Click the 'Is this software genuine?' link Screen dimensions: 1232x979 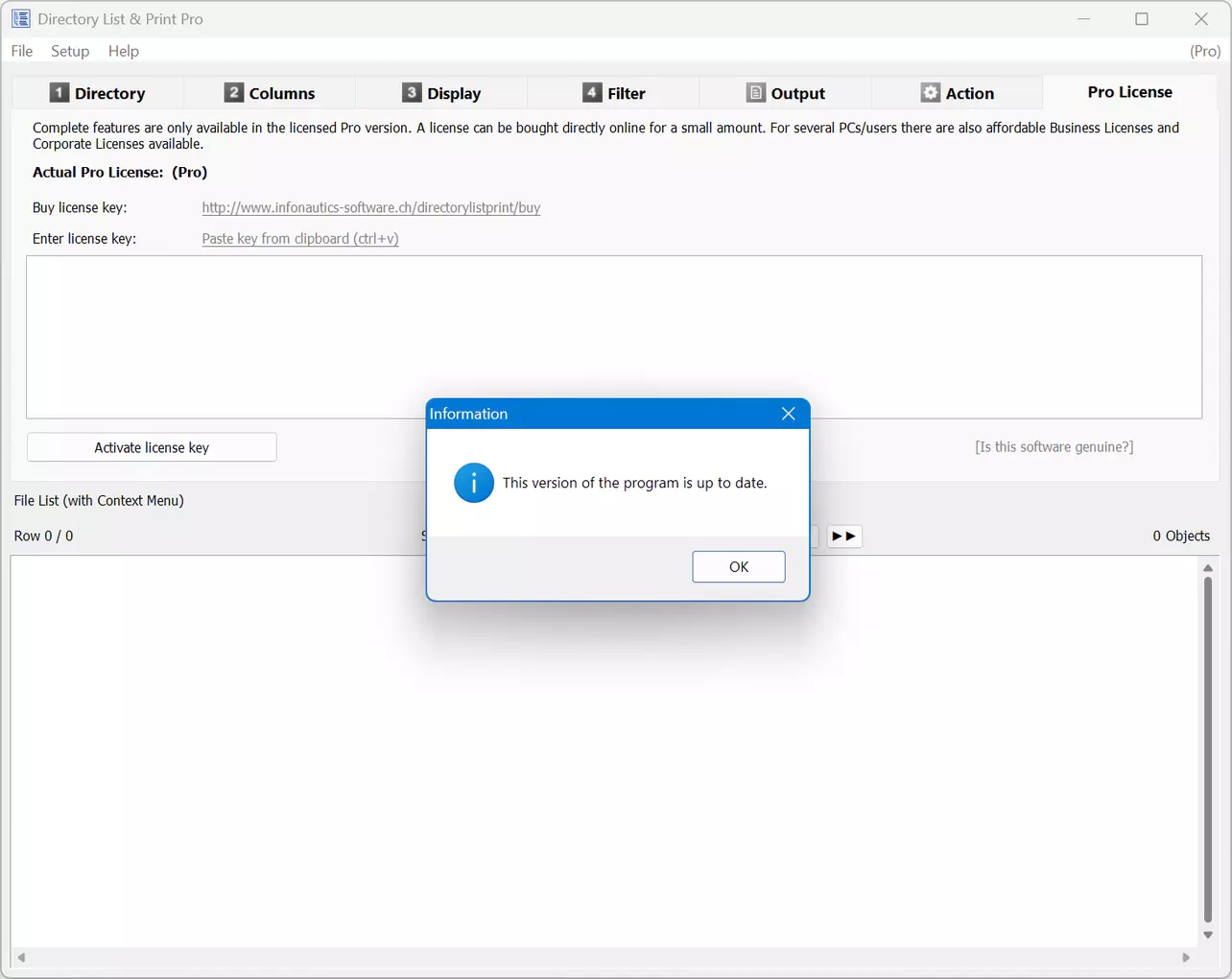click(x=1054, y=446)
